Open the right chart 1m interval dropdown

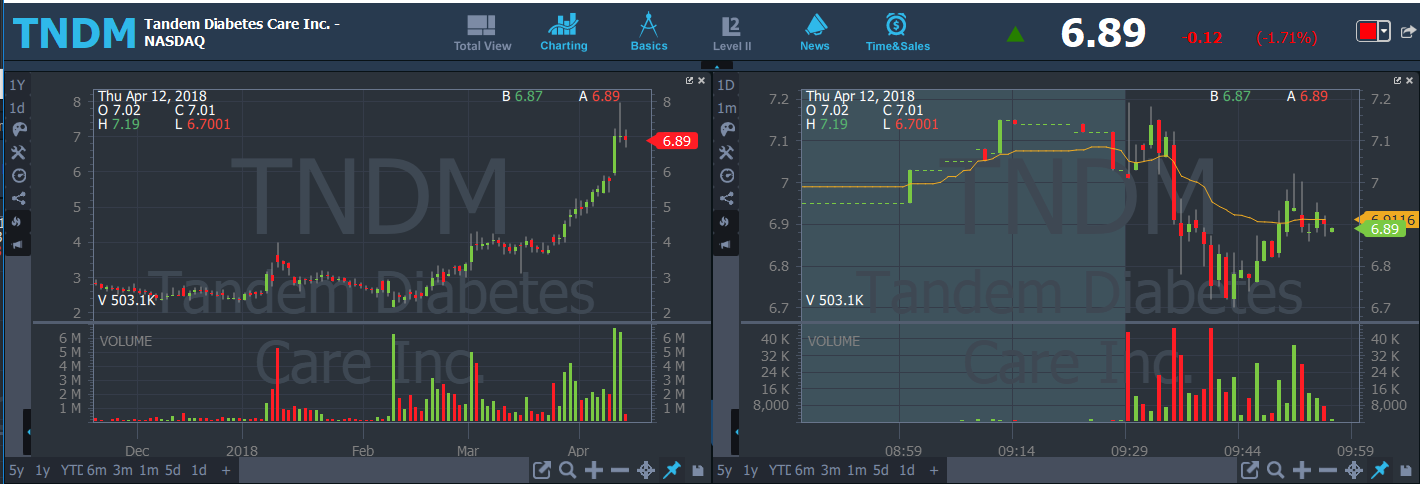click(727, 107)
